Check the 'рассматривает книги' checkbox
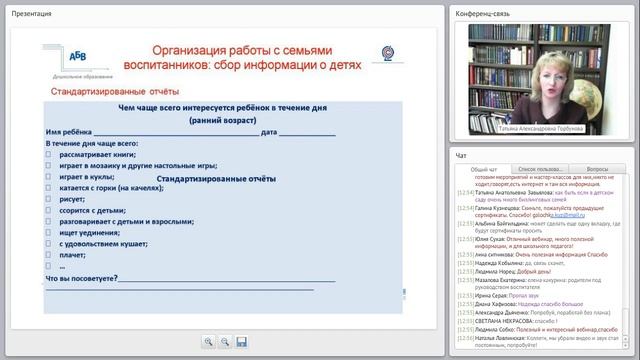The height and width of the screenshot is (360, 640). click(48, 154)
